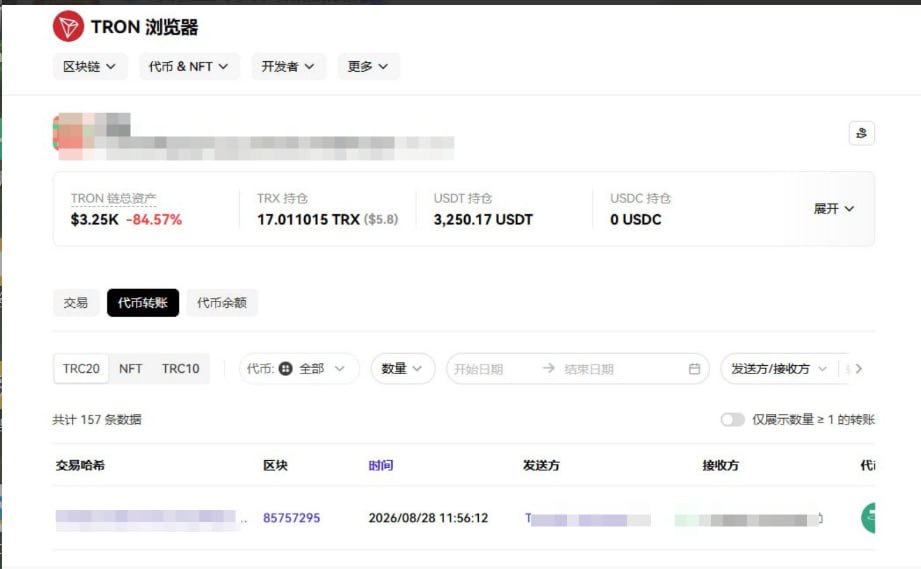Click the 区块 column header
This screenshot has height=569, width=921.
pyautogui.click(x=275, y=466)
